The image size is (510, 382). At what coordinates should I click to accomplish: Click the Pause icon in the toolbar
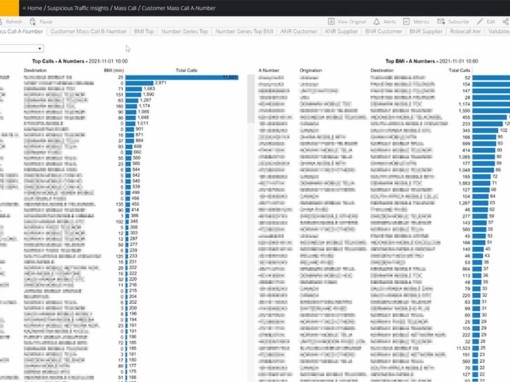(32, 22)
